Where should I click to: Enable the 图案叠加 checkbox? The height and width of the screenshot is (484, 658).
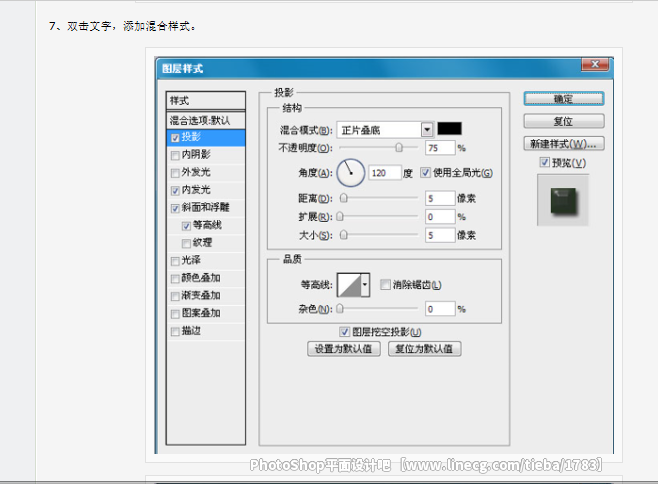175,314
